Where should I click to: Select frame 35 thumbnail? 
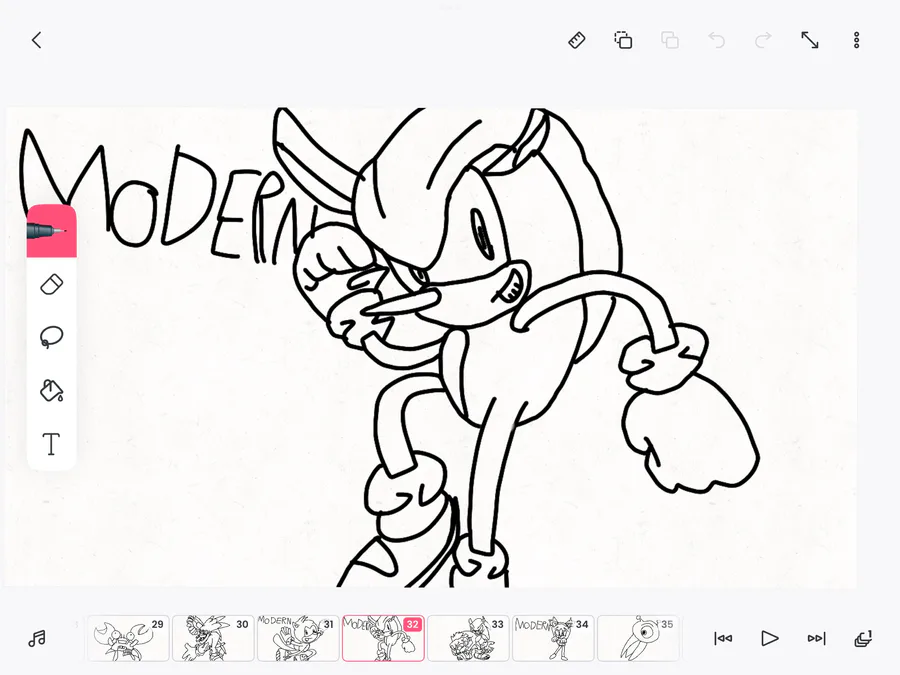coord(638,638)
